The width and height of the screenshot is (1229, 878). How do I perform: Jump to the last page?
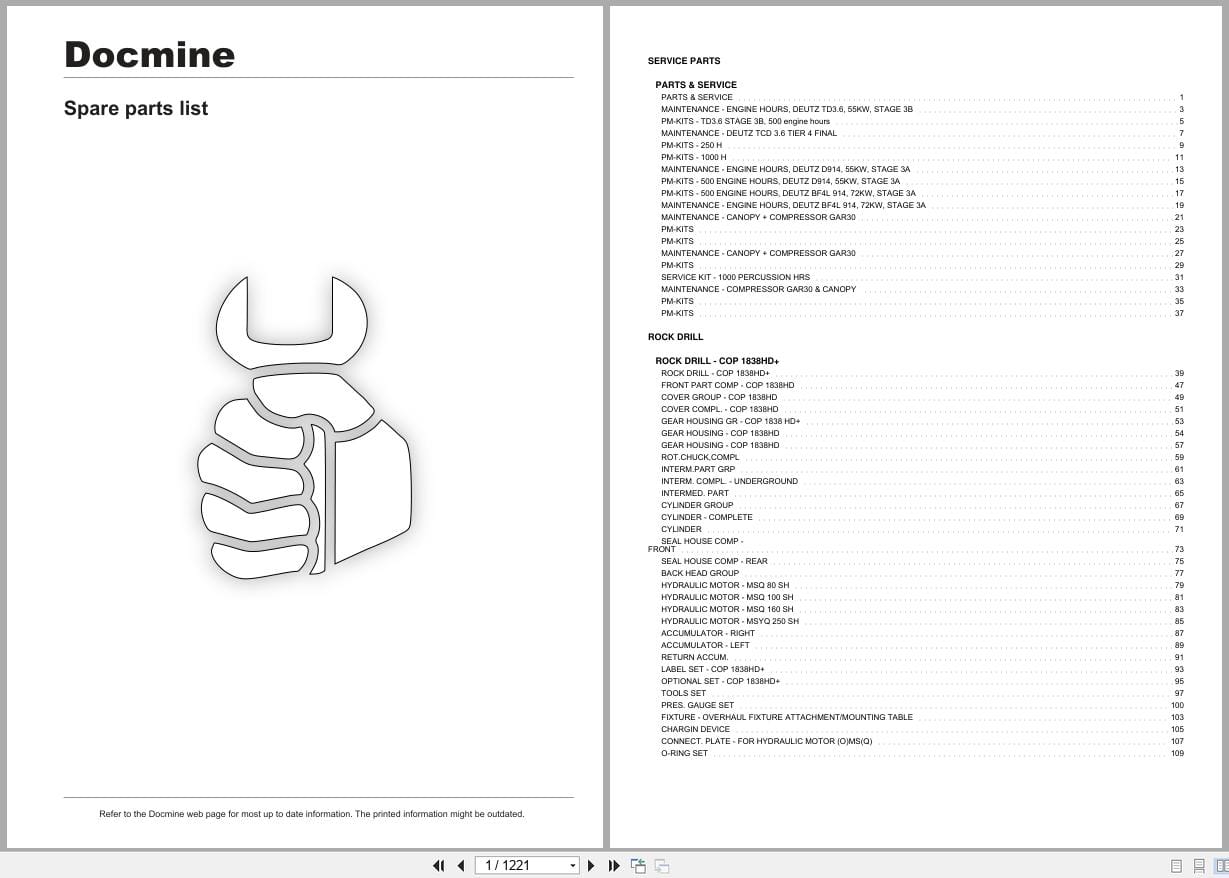point(614,866)
